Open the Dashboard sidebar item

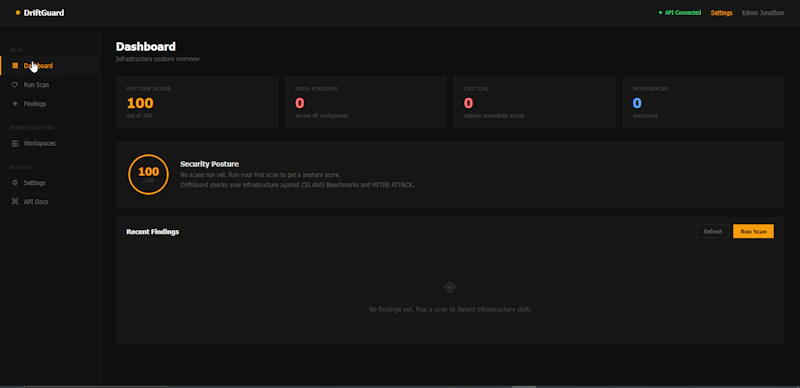tap(49, 65)
